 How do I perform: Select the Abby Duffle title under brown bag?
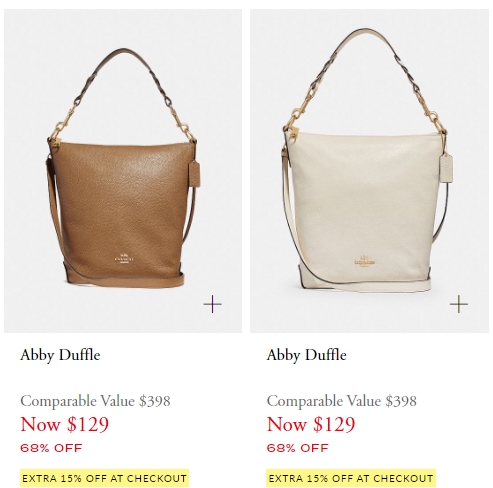pos(60,355)
